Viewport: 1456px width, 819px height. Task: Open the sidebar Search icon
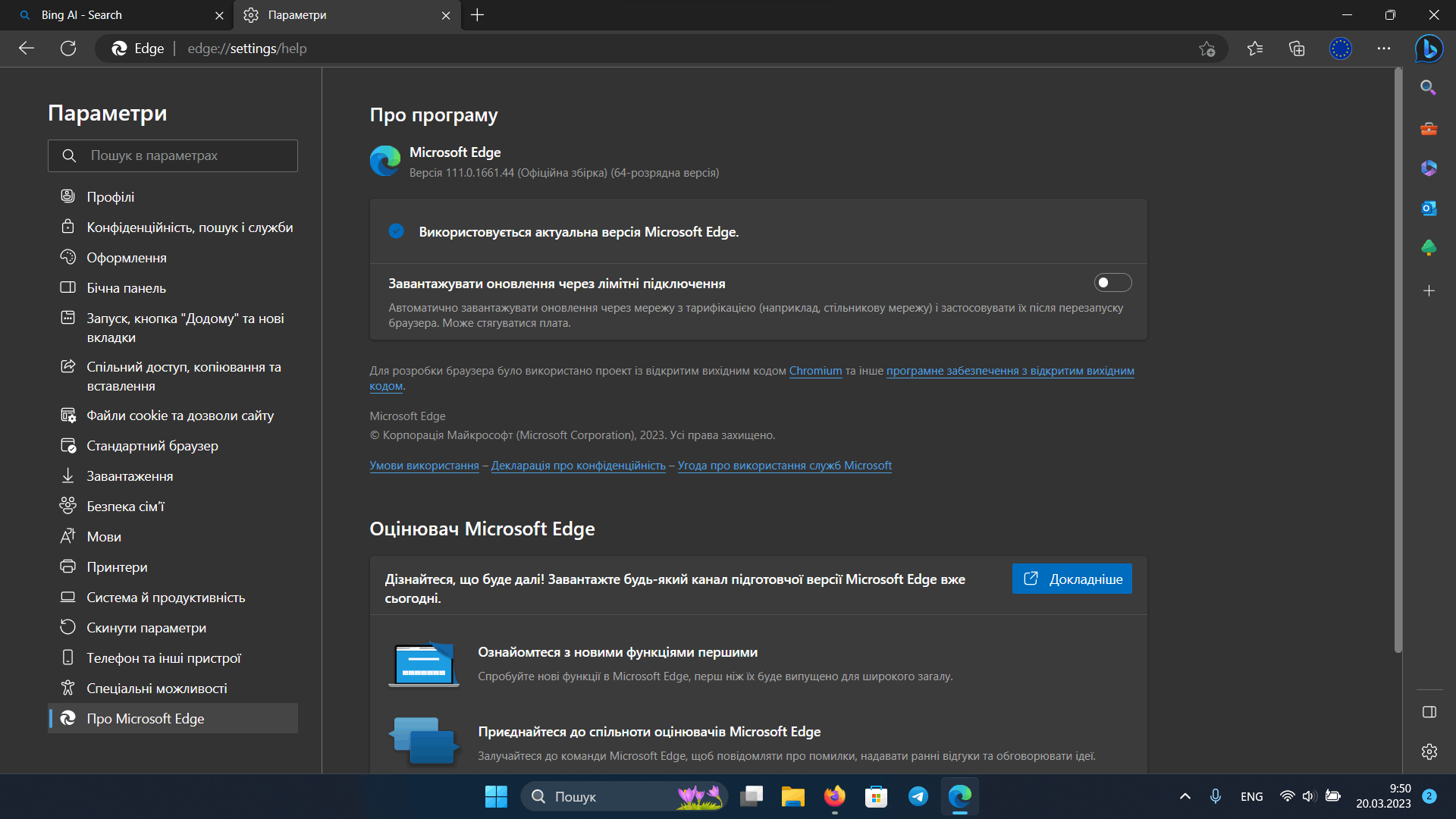[1429, 87]
